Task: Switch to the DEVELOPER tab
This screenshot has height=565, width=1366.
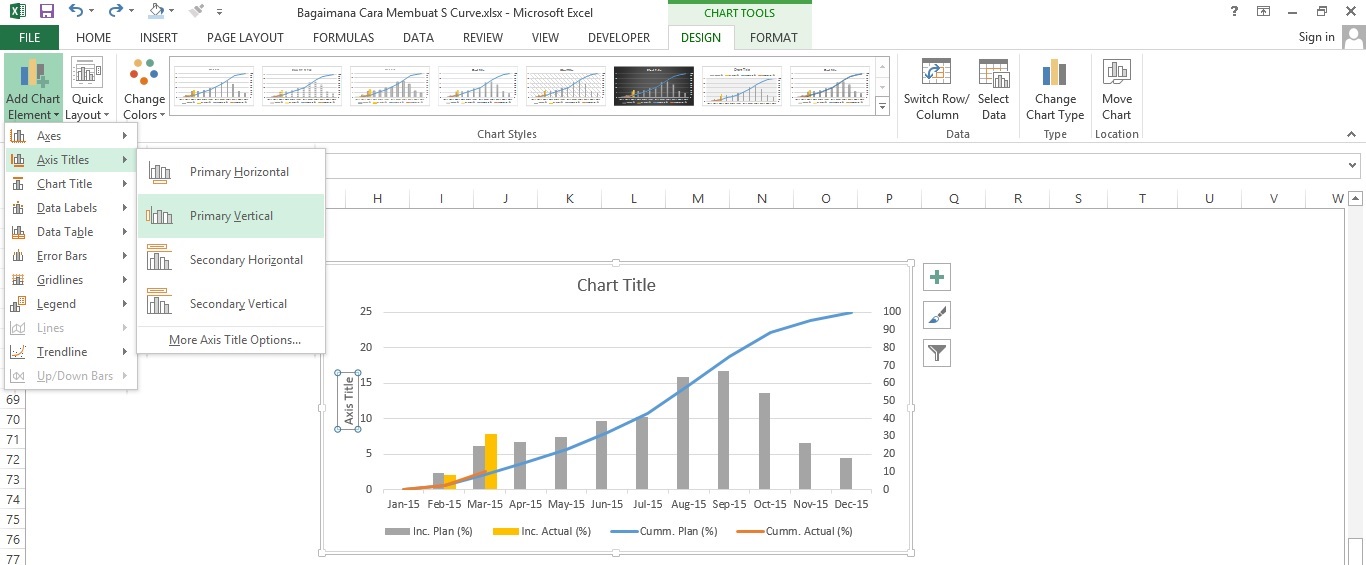Action: pyautogui.click(x=619, y=37)
